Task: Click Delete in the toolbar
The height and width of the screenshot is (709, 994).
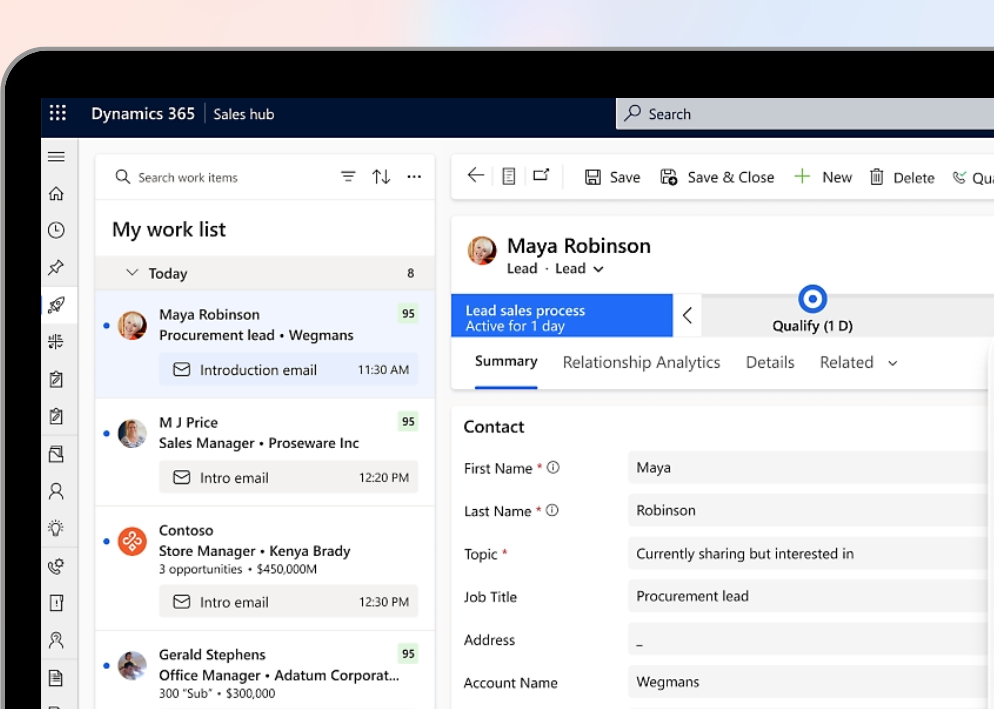Action: [x=901, y=178]
